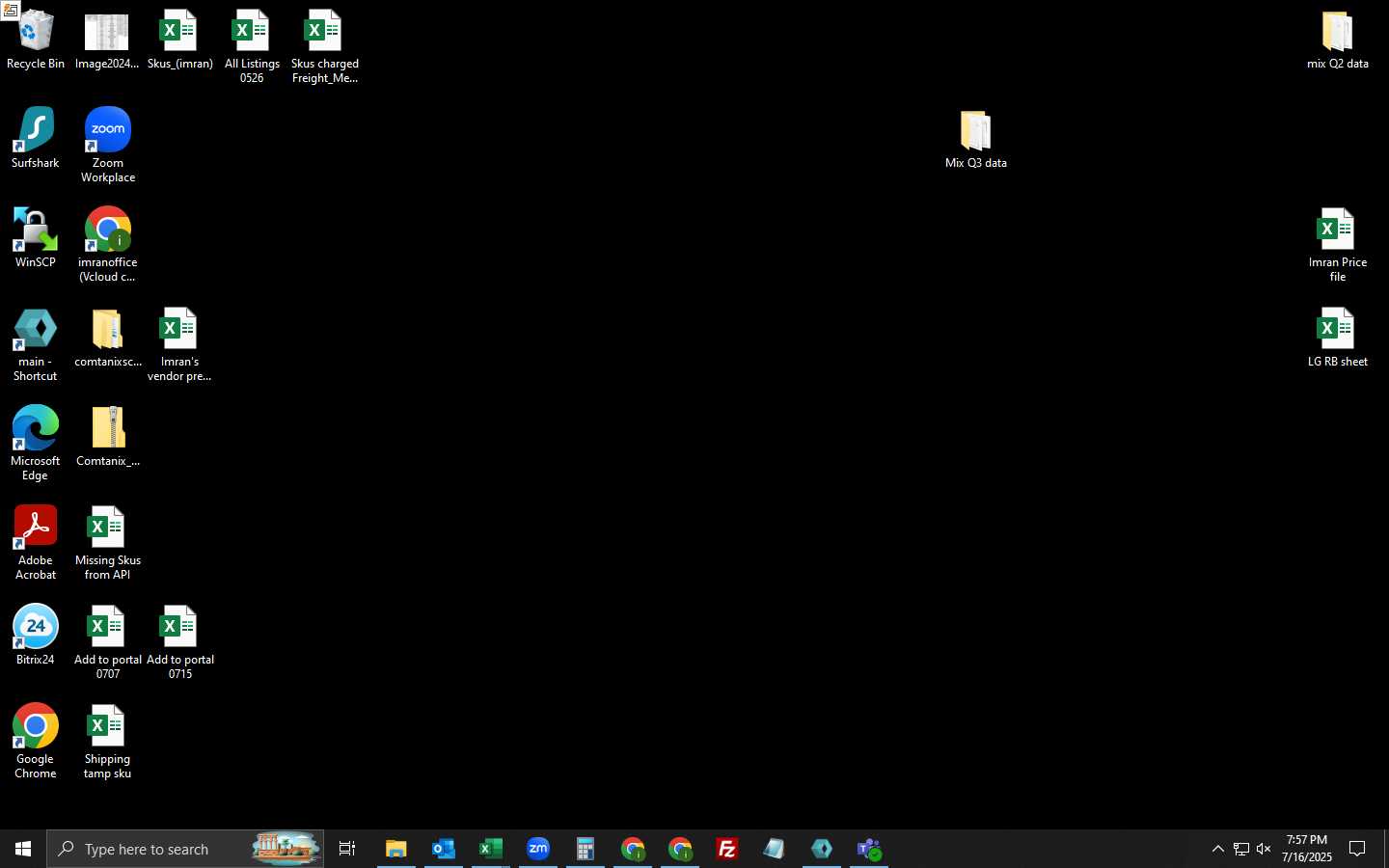Select the Bitrix24 desktop shortcut

pos(36,635)
